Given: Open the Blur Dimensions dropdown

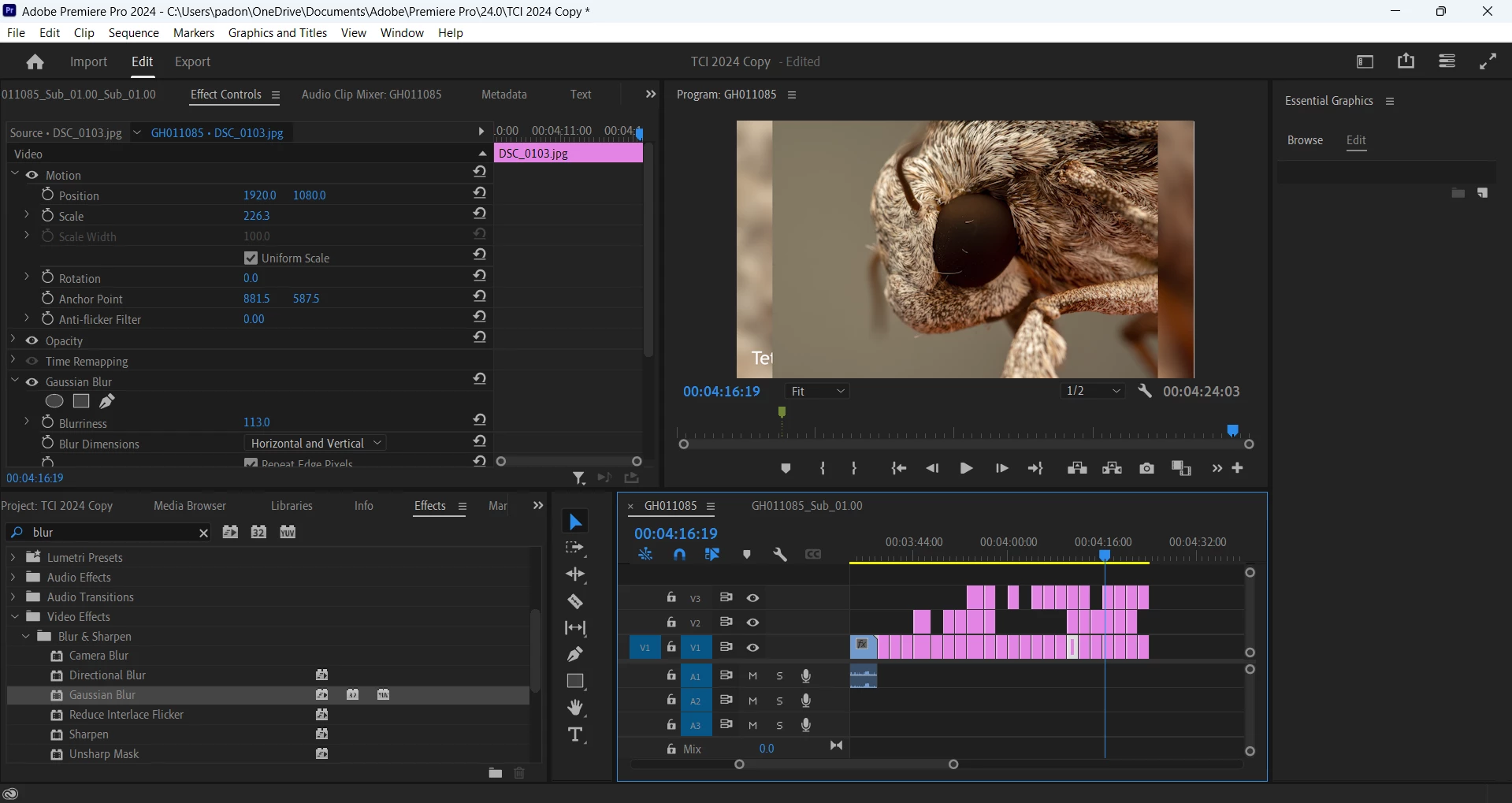Looking at the screenshot, I should pyautogui.click(x=315, y=444).
